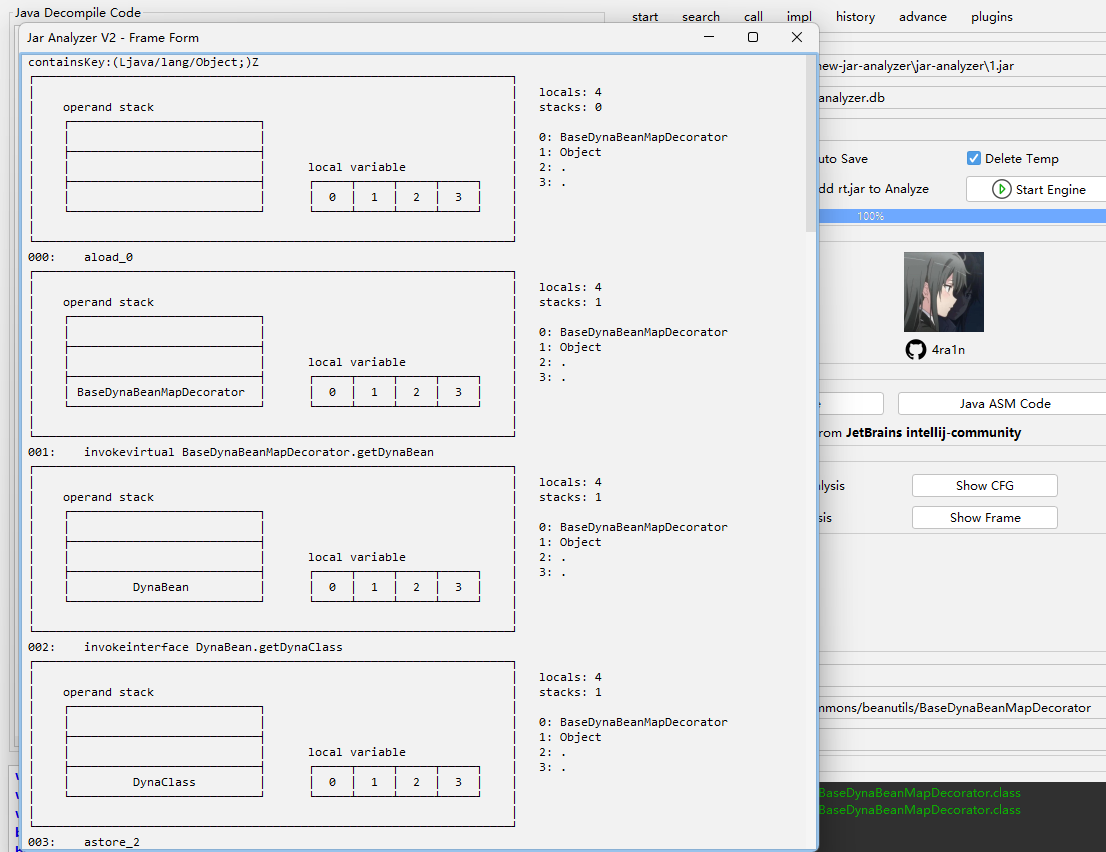1106x852 pixels.
Task: Click the anime avatar thumbnail
Action: [944, 292]
